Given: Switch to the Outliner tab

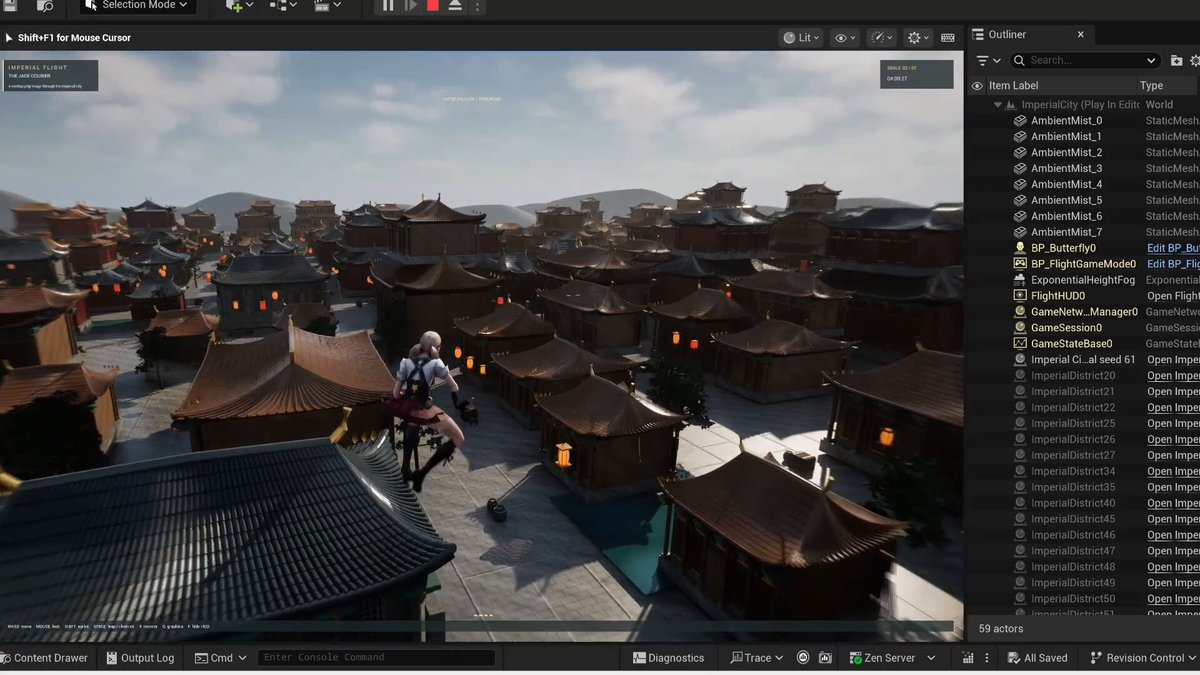Looking at the screenshot, I should 1007,34.
